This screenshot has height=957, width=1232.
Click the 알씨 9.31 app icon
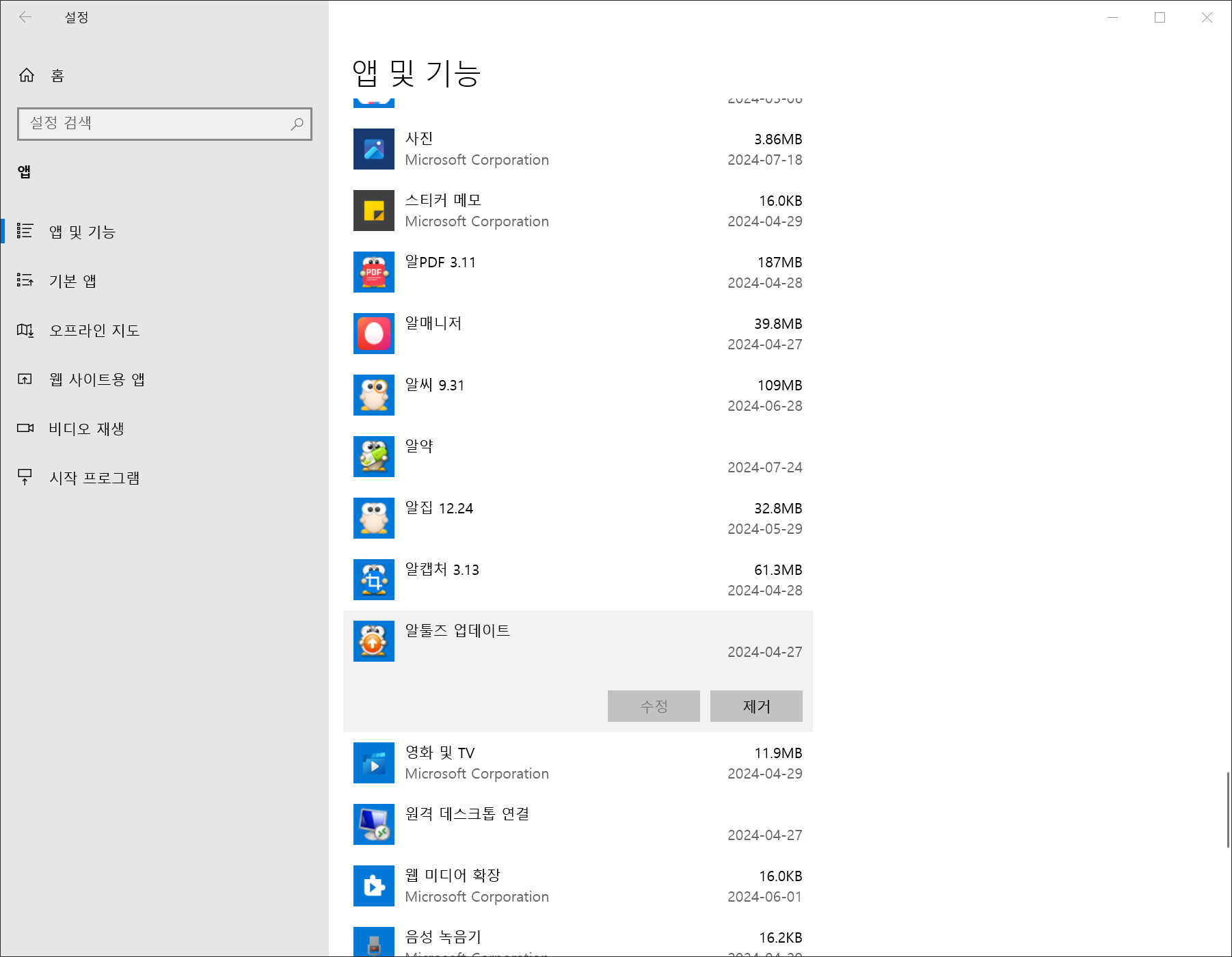pos(374,395)
